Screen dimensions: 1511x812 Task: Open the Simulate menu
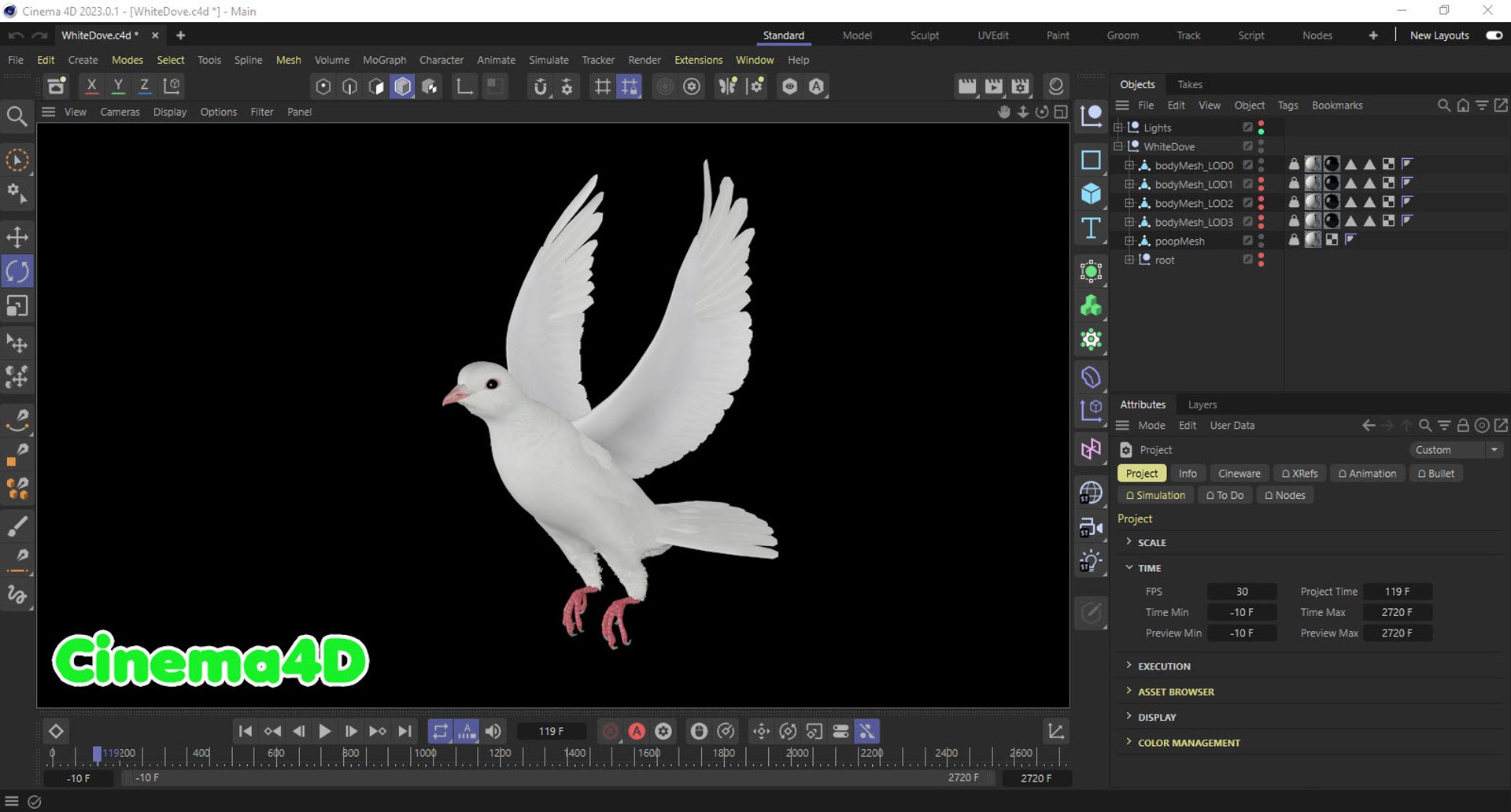coord(549,60)
